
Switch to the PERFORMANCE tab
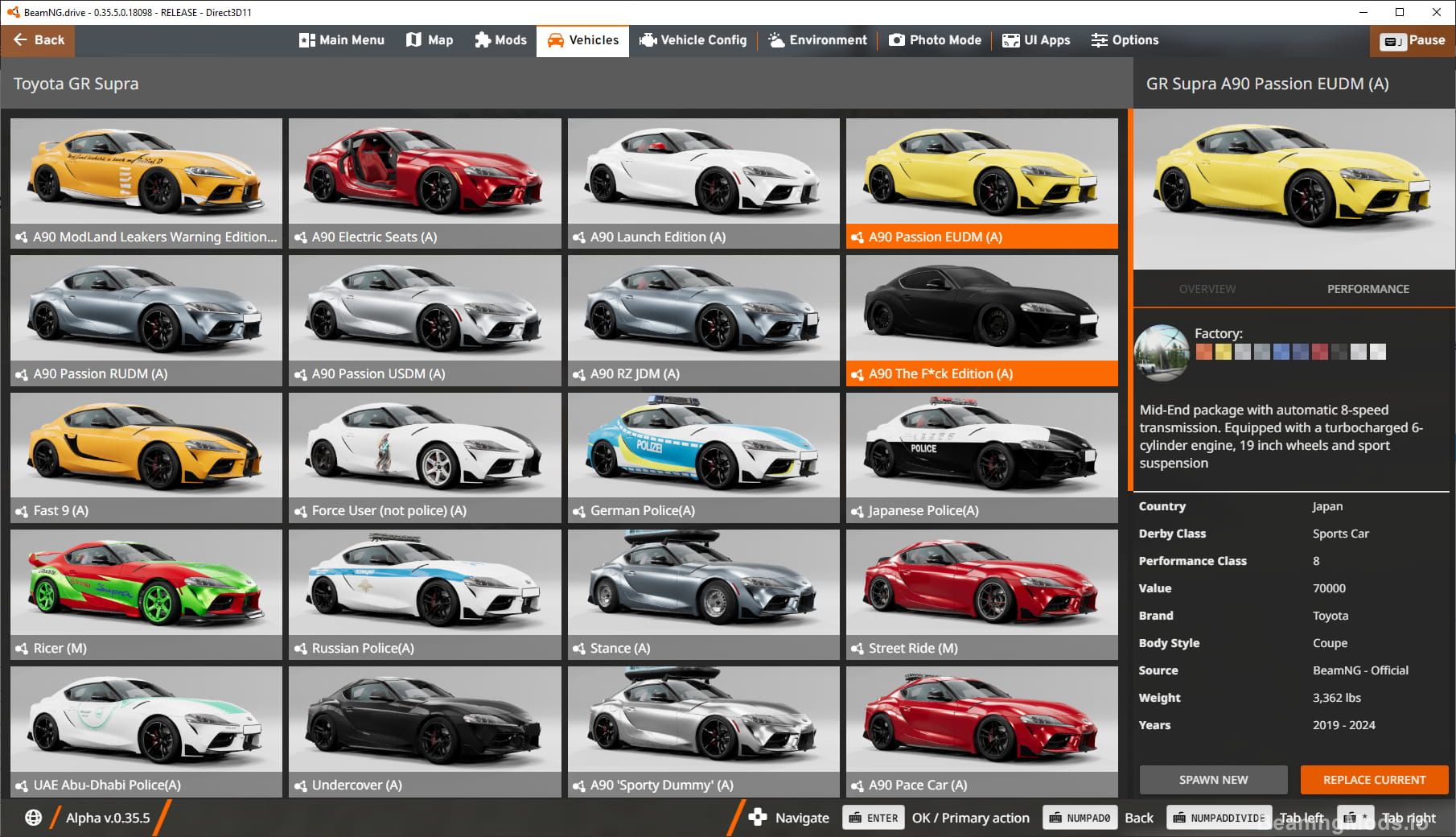click(x=1368, y=289)
